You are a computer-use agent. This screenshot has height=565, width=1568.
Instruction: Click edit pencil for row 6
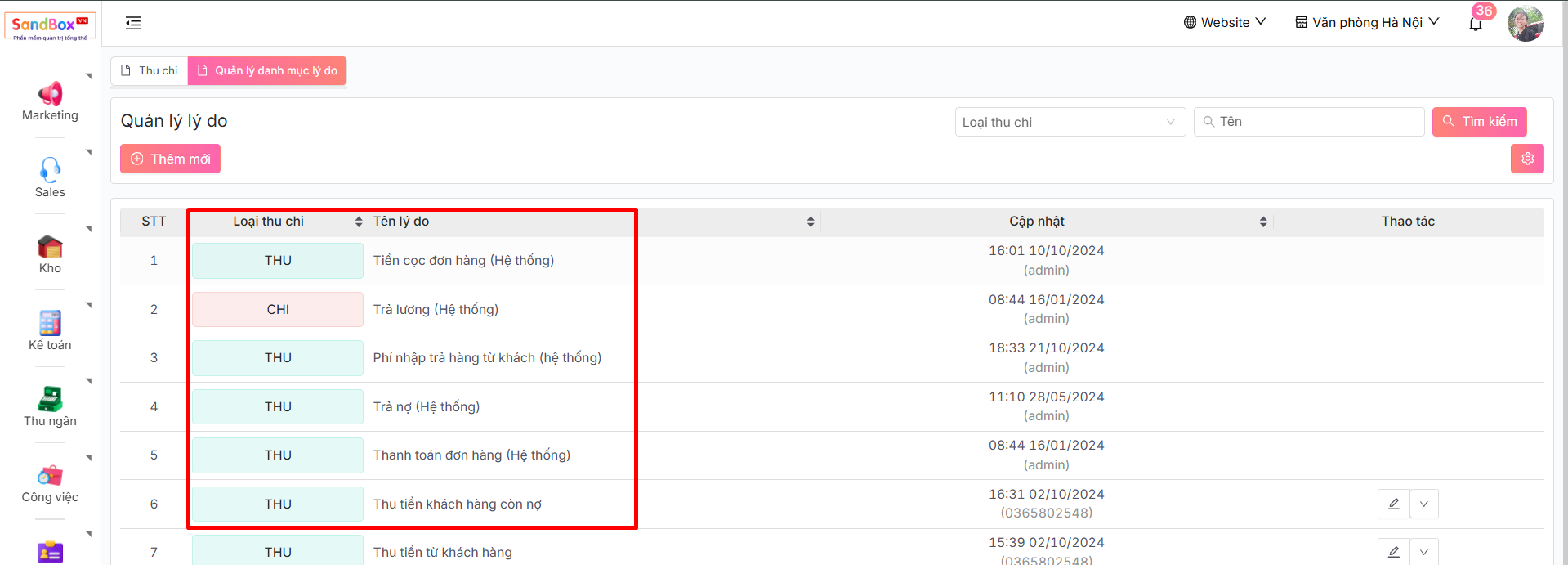pyautogui.click(x=1393, y=504)
